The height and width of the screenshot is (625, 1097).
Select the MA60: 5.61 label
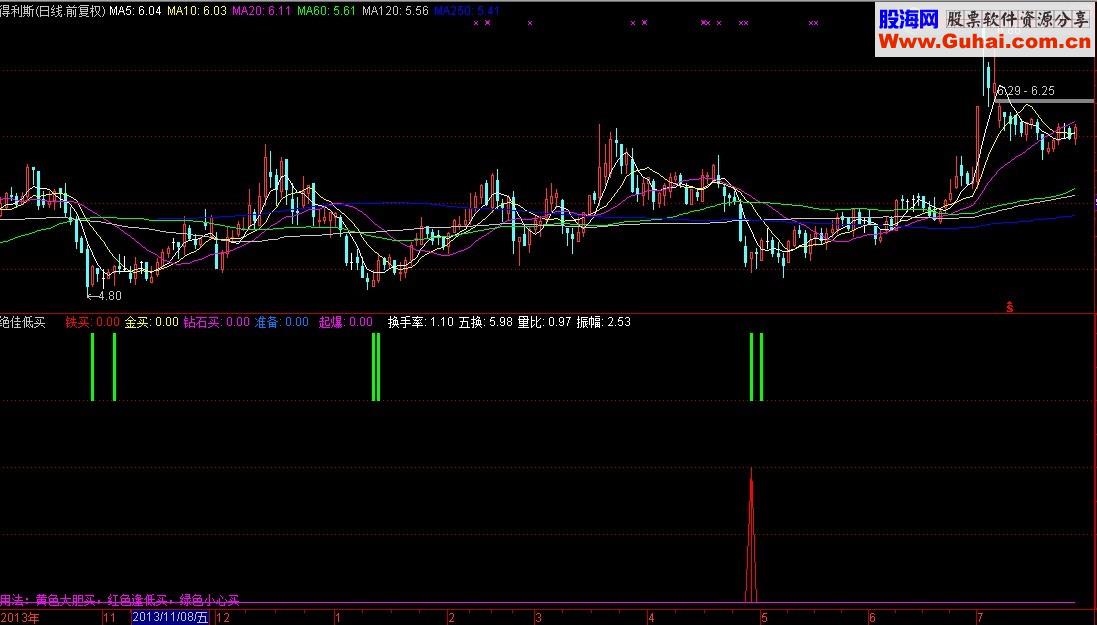tap(327, 11)
